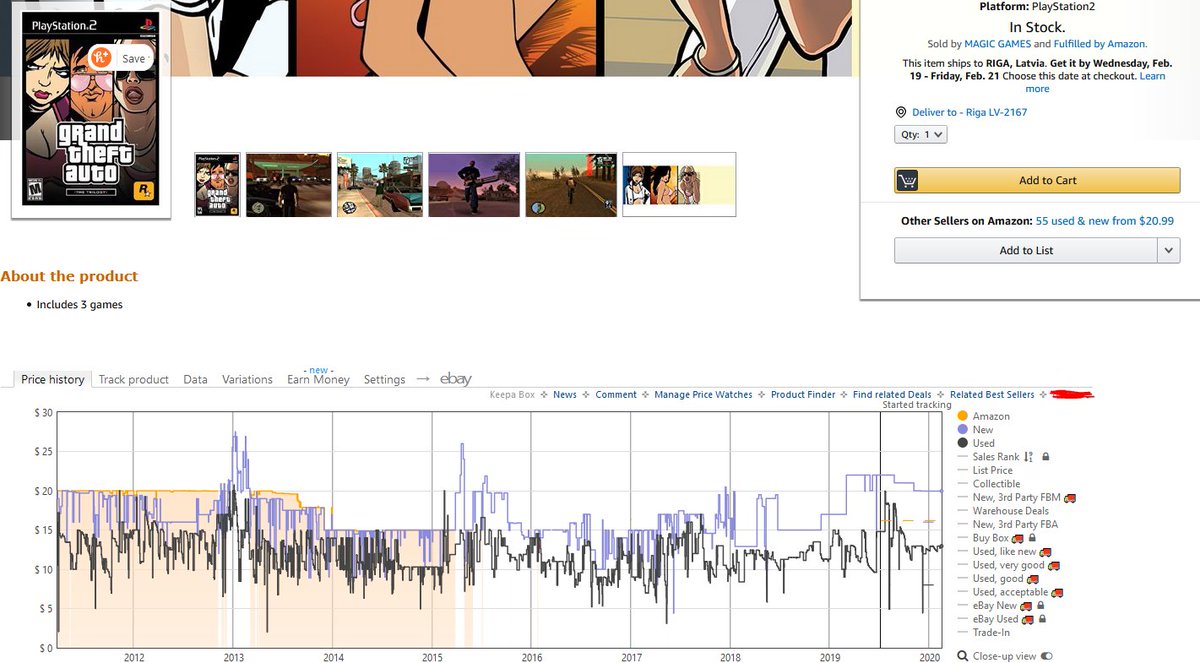Screen dimensions: 1200x663
Task: Show the New, 3rd Party FBA series
Action: tap(1008, 524)
